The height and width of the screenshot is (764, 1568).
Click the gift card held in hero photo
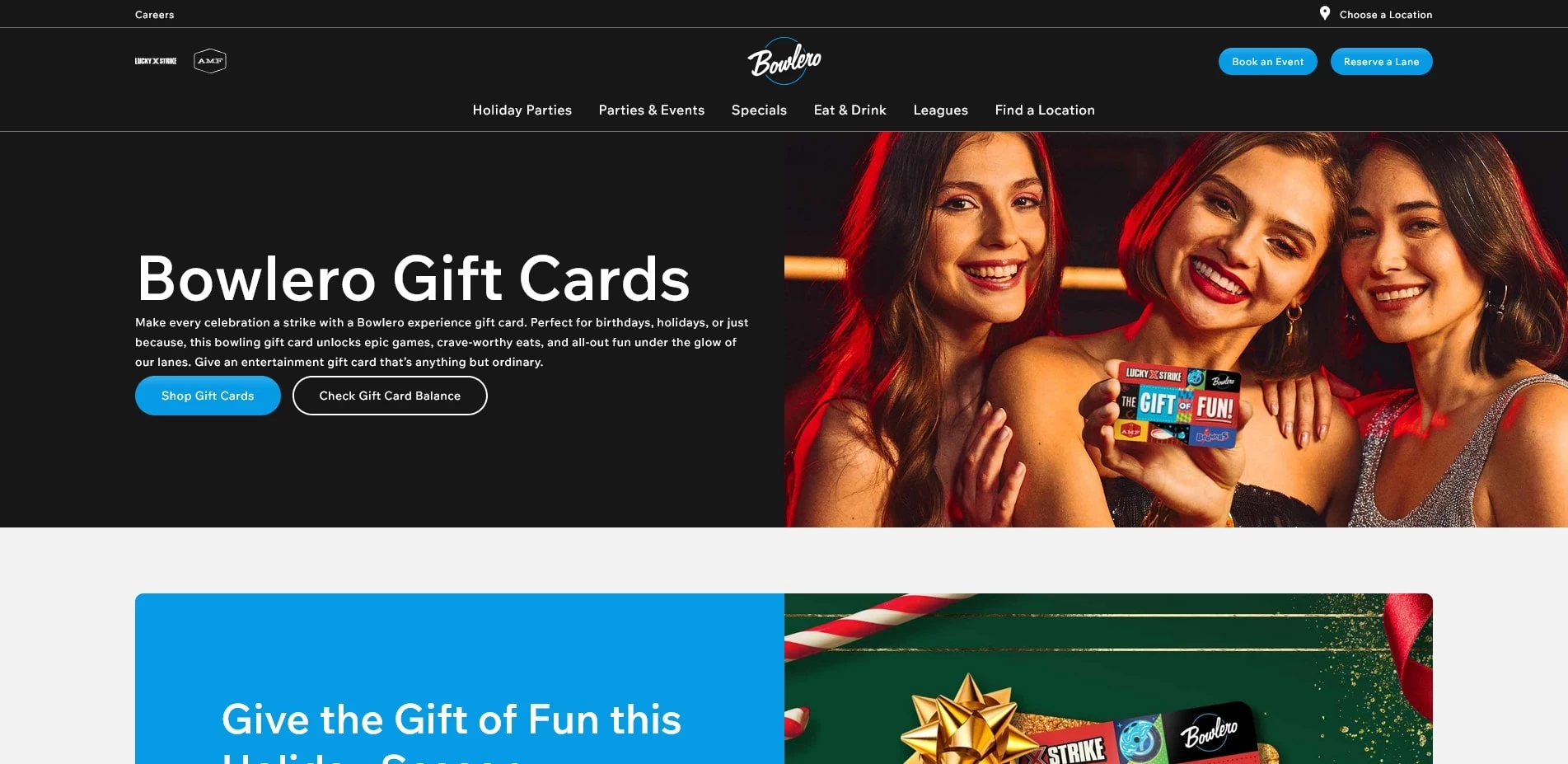[1177, 405]
